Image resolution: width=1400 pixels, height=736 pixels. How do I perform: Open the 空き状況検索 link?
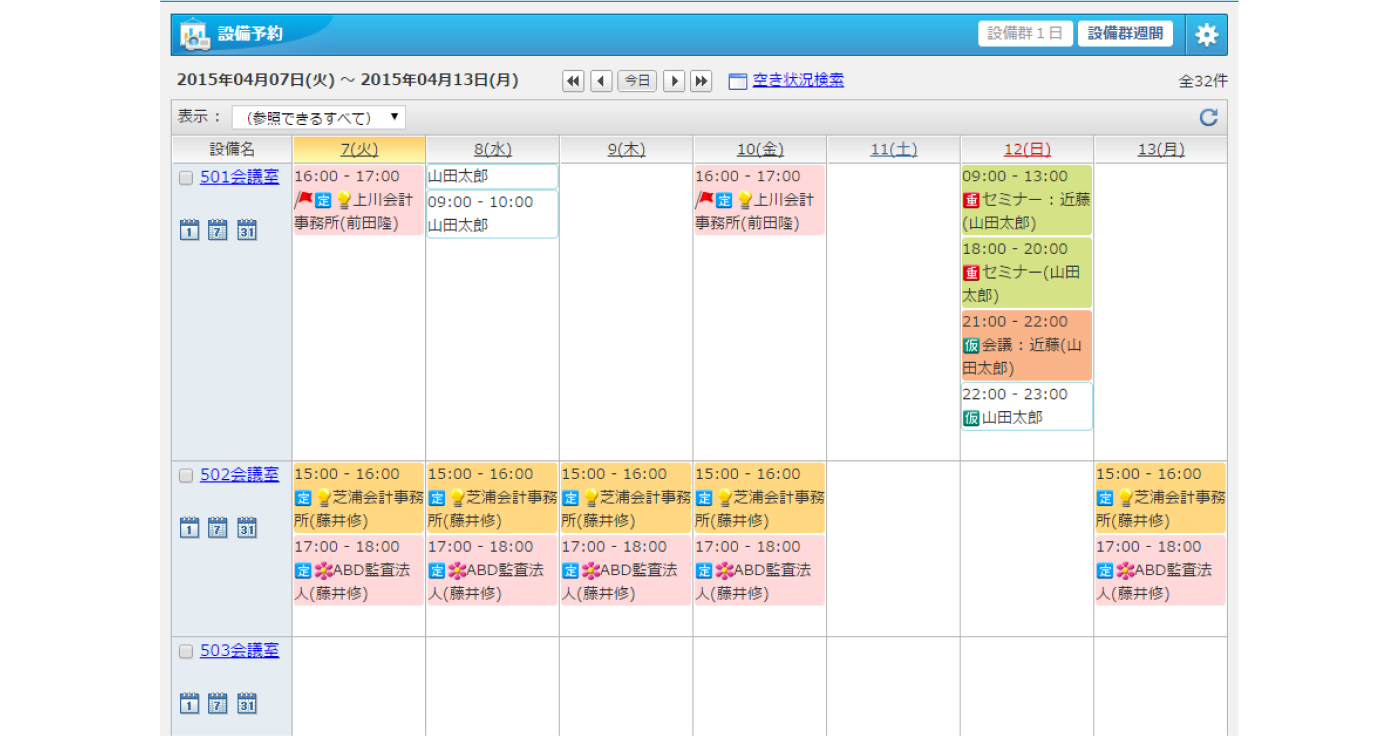pos(798,81)
